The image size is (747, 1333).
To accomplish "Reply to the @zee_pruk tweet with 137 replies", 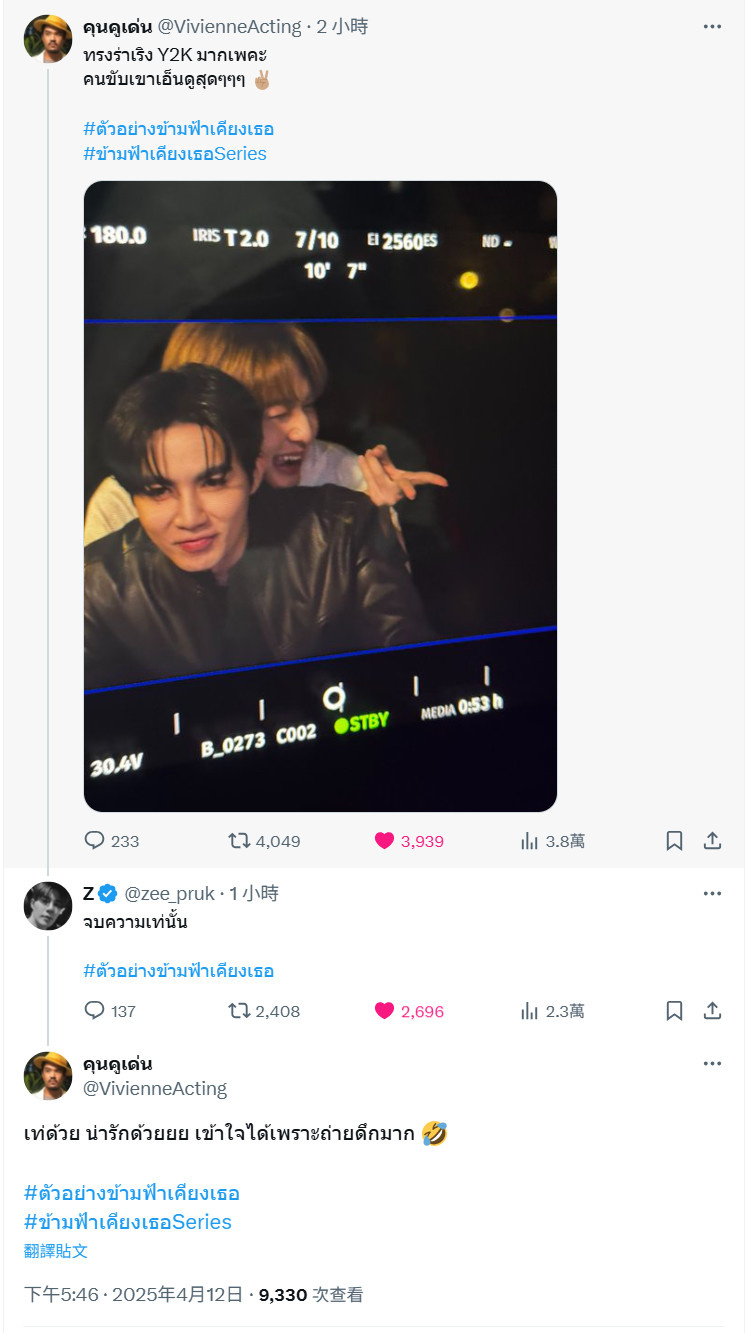I will coord(95,1011).
